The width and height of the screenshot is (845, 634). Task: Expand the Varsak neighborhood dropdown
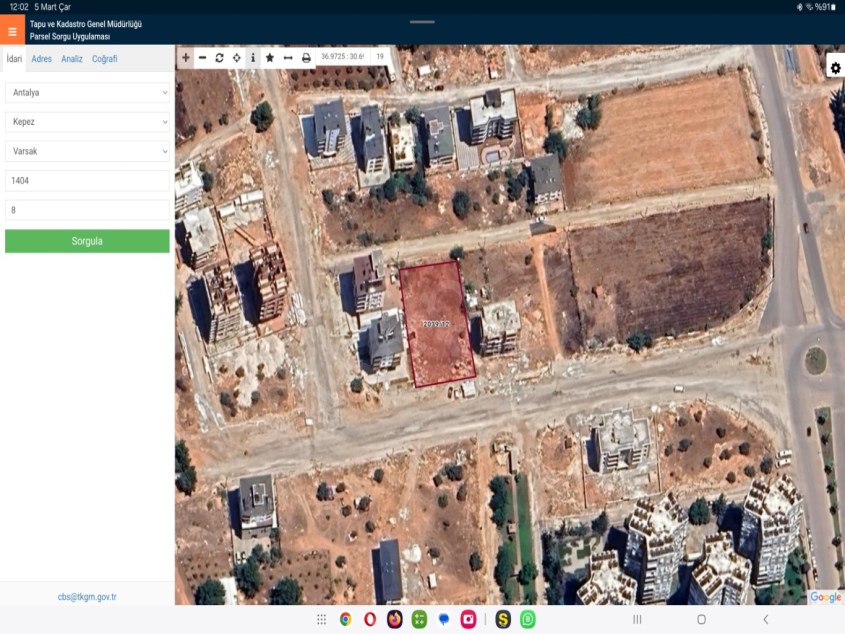tap(87, 151)
